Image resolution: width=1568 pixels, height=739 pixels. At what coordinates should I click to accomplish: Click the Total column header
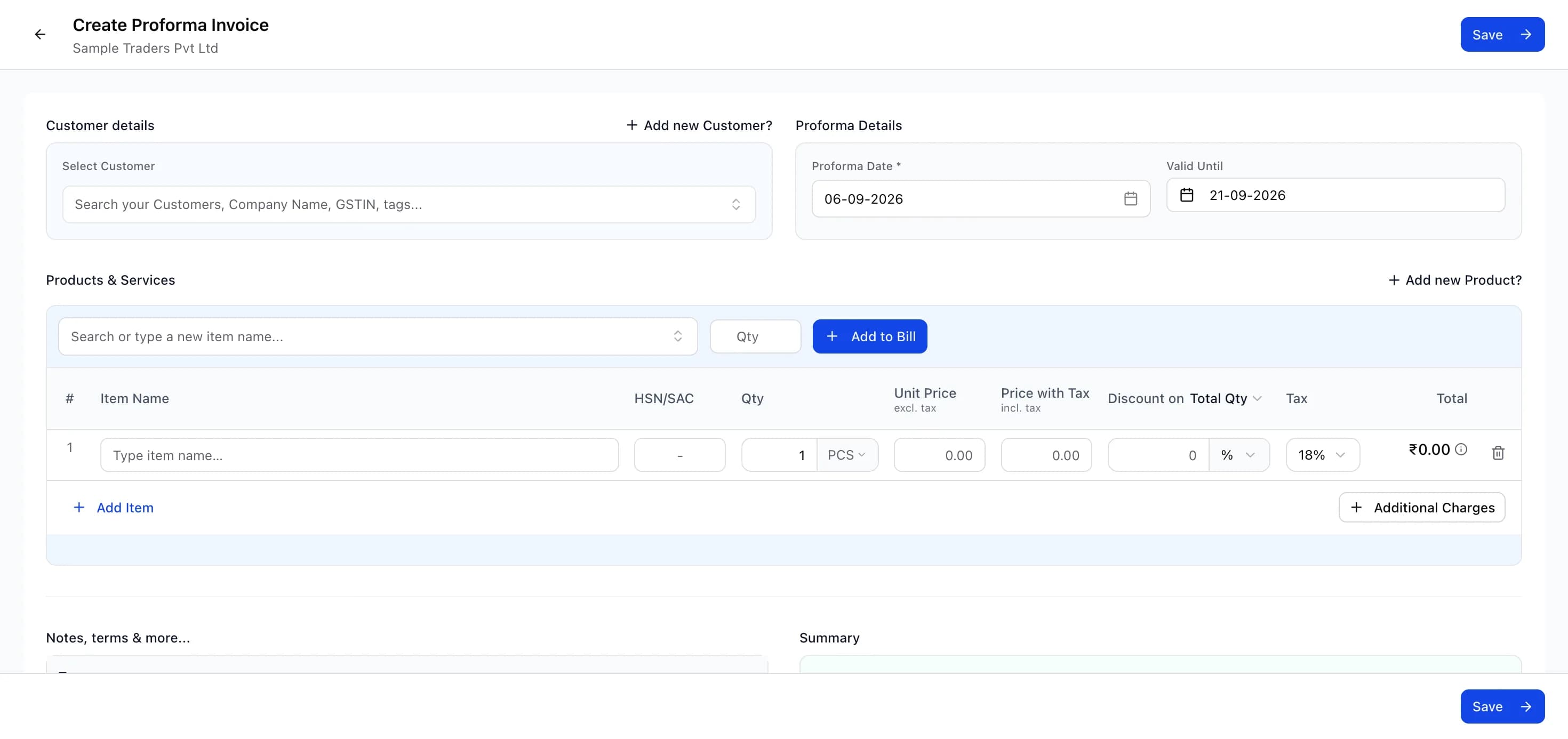1451,398
